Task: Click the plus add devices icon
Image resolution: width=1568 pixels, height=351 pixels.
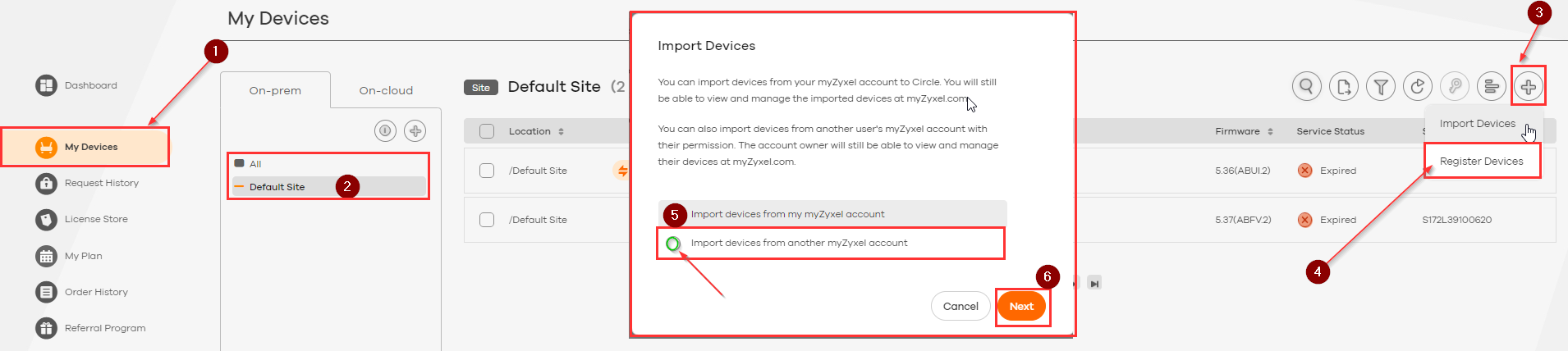Action: point(1528,86)
